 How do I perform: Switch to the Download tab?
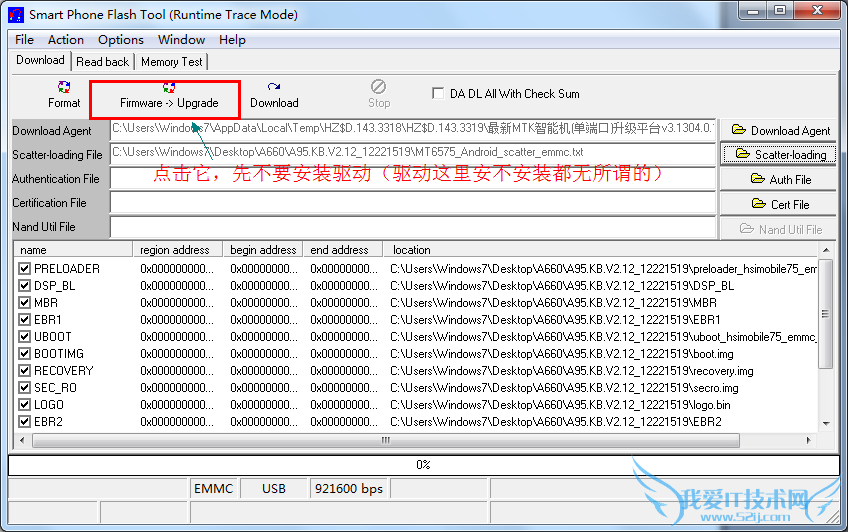[x=40, y=60]
